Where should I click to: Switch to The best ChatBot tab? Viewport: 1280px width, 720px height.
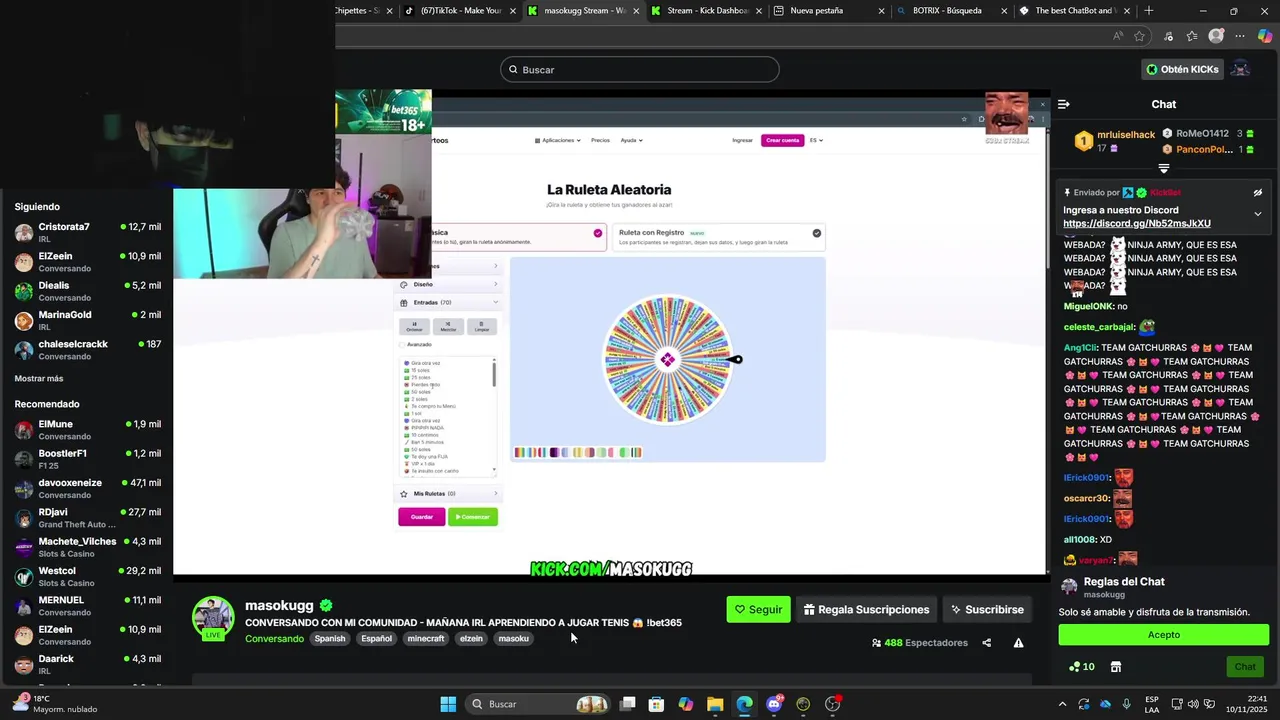click(1075, 11)
